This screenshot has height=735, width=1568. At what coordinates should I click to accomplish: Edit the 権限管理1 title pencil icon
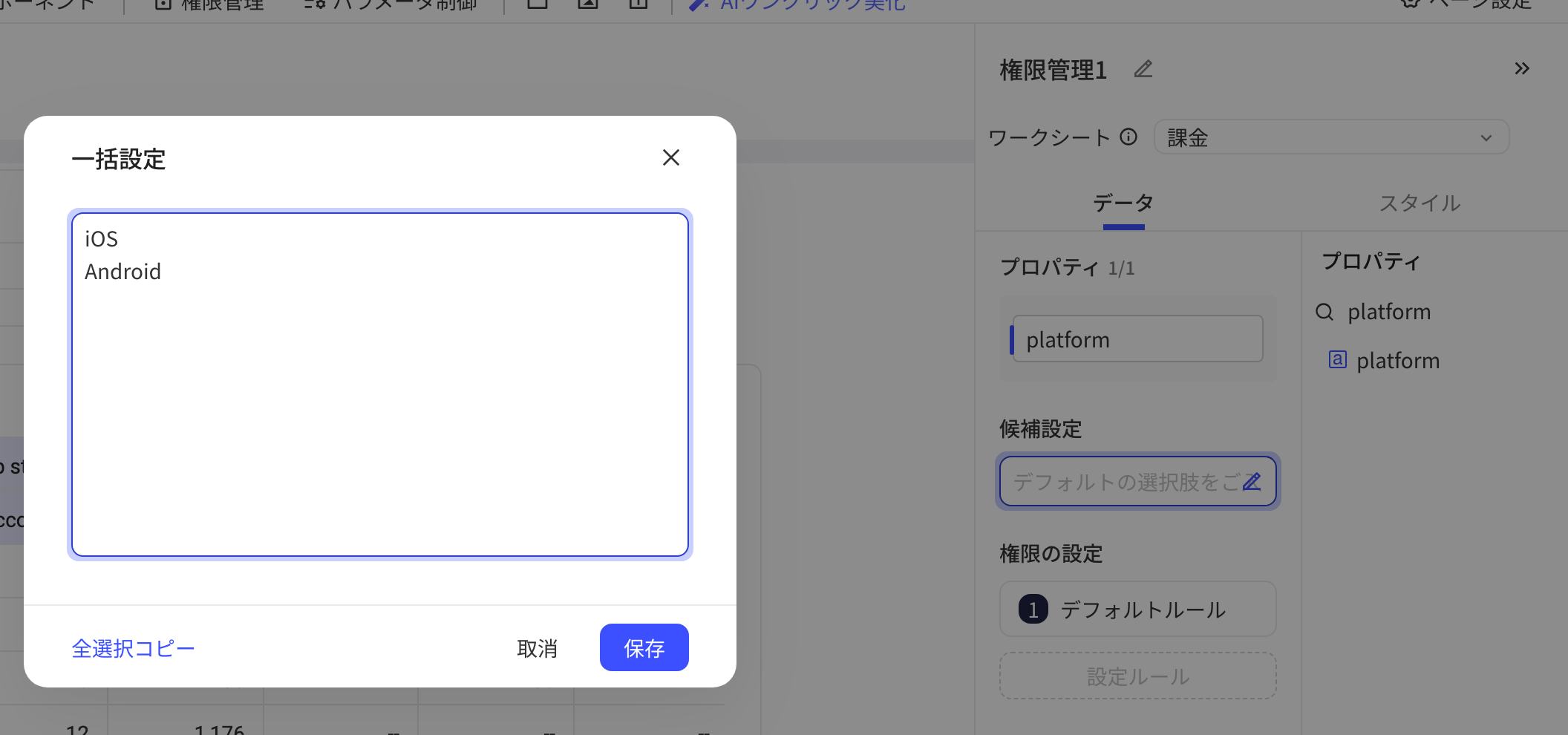pyautogui.click(x=1143, y=69)
